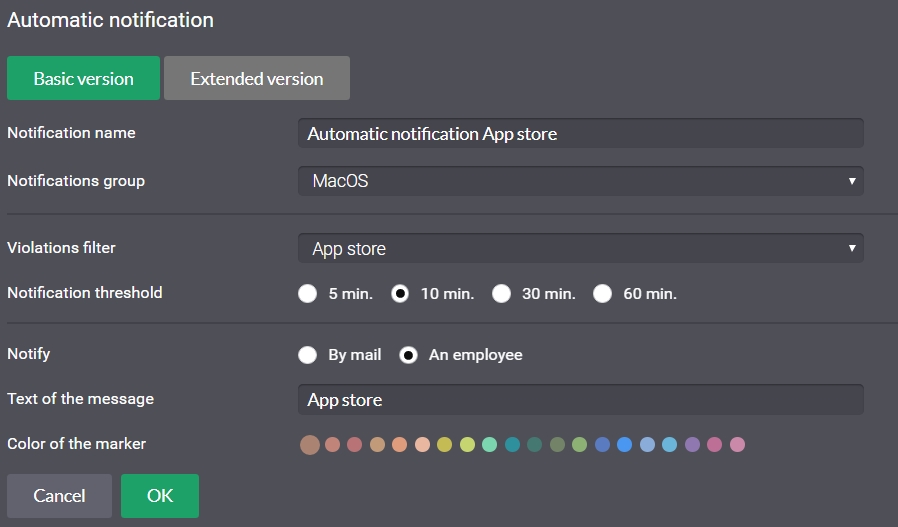Choose the mint green marker color

[x=490, y=445]
